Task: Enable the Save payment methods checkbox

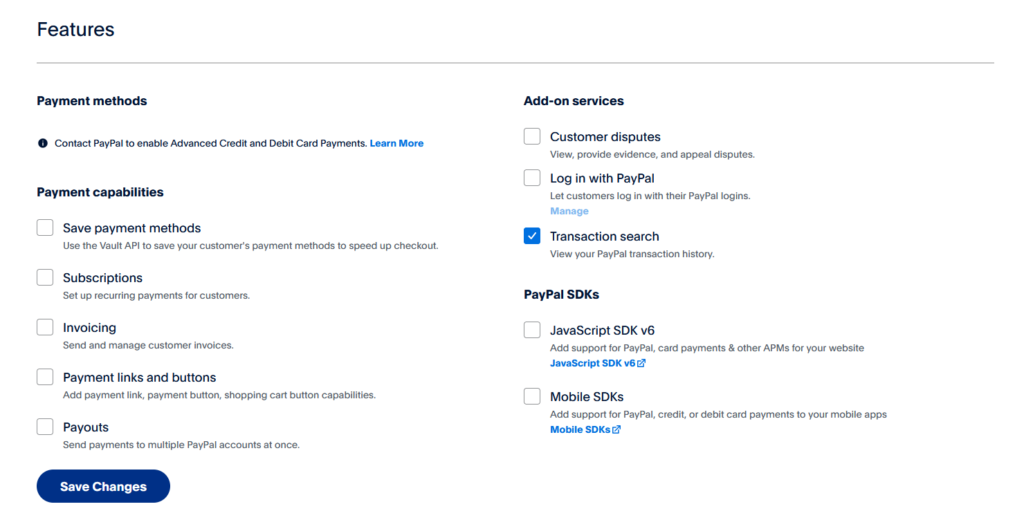Action: click(45, 228)
